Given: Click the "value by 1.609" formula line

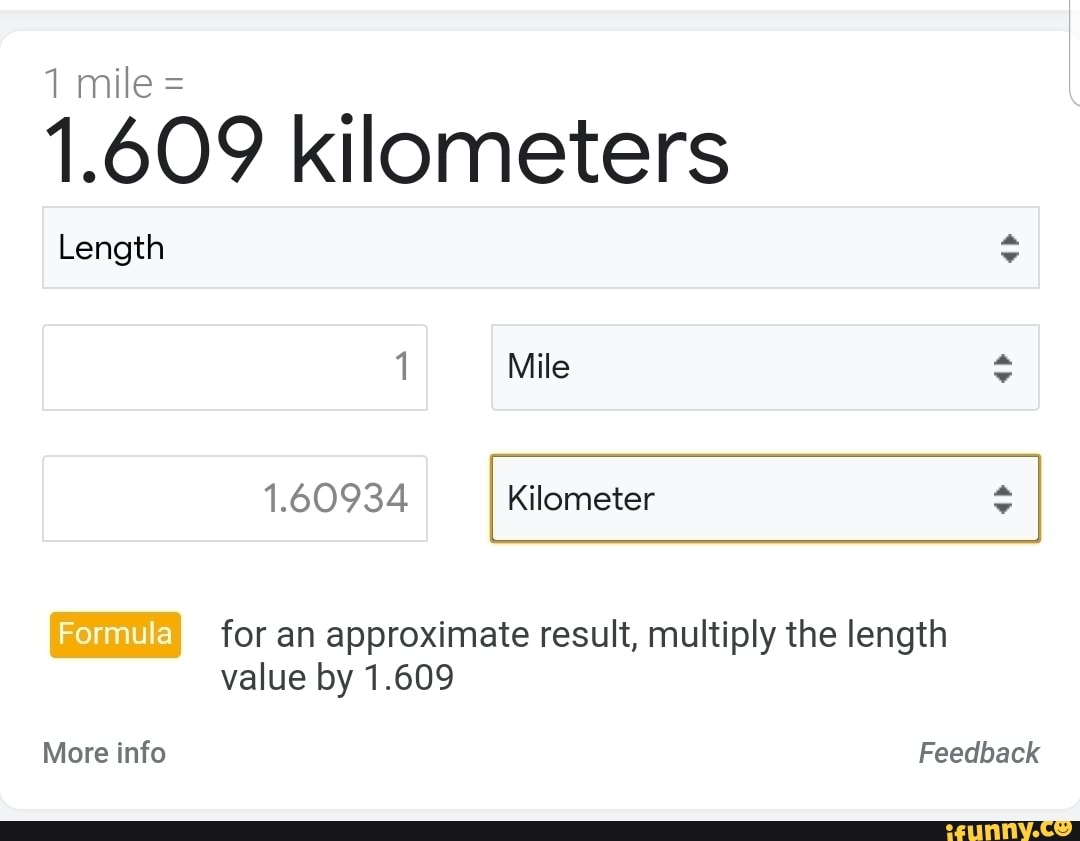Looking at the screenshot, I should point(337,678).
